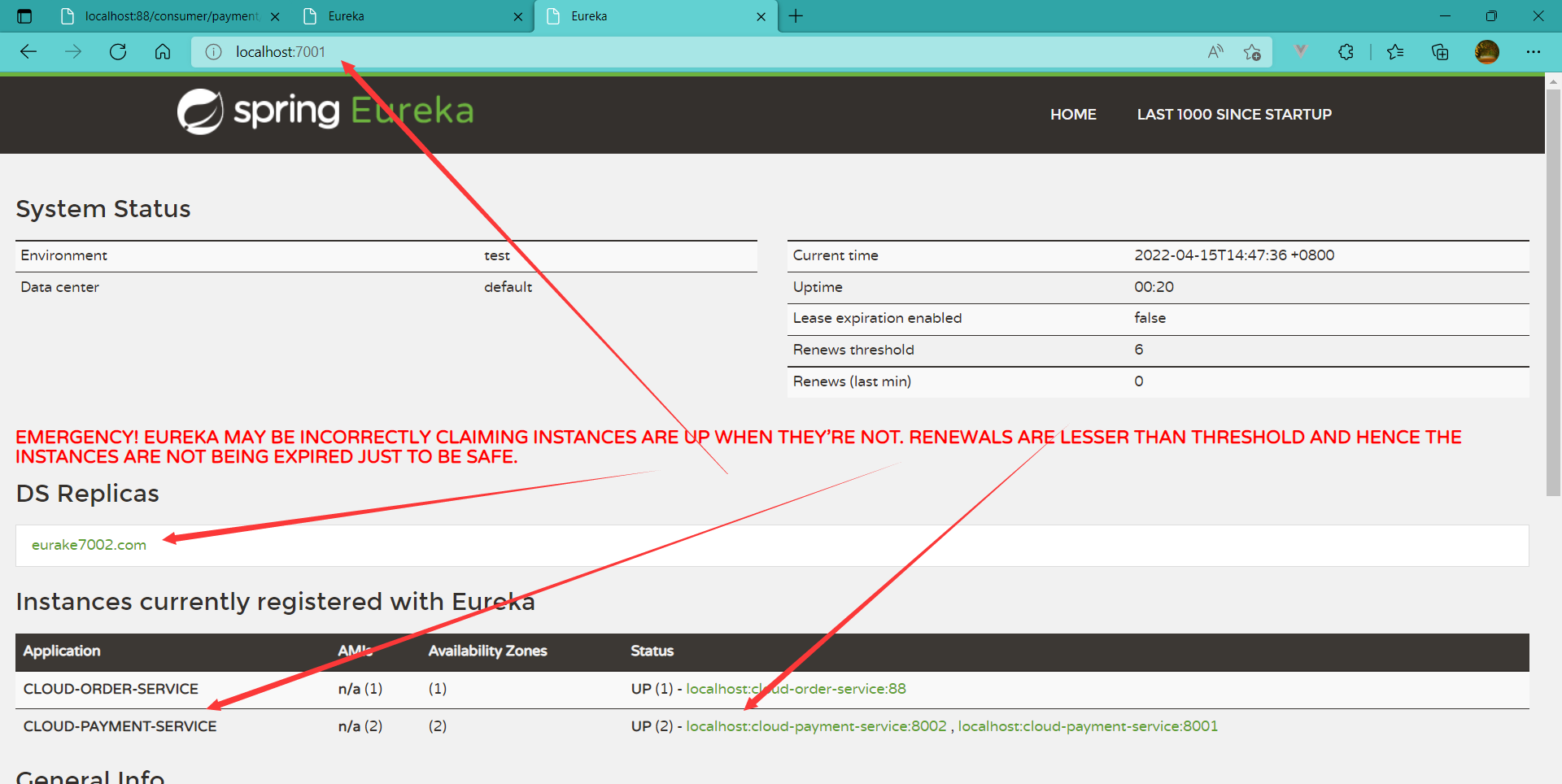This screenshot has width=1562, height=784.
Task: Click the V-shaped extension icon
Action: (1301, 52)
